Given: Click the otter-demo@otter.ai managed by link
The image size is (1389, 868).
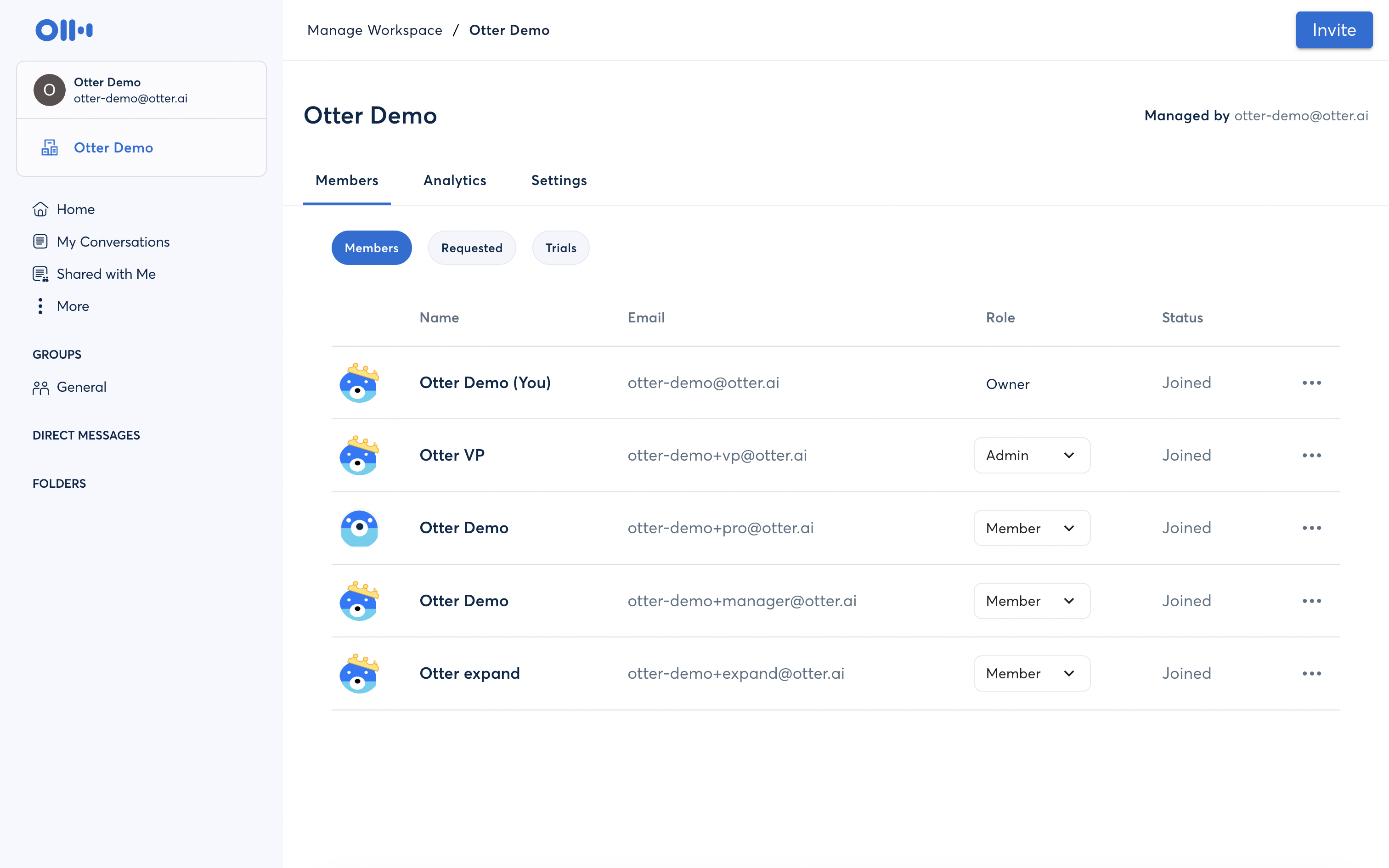Looking at the screenshot, I should (1300, 114).
